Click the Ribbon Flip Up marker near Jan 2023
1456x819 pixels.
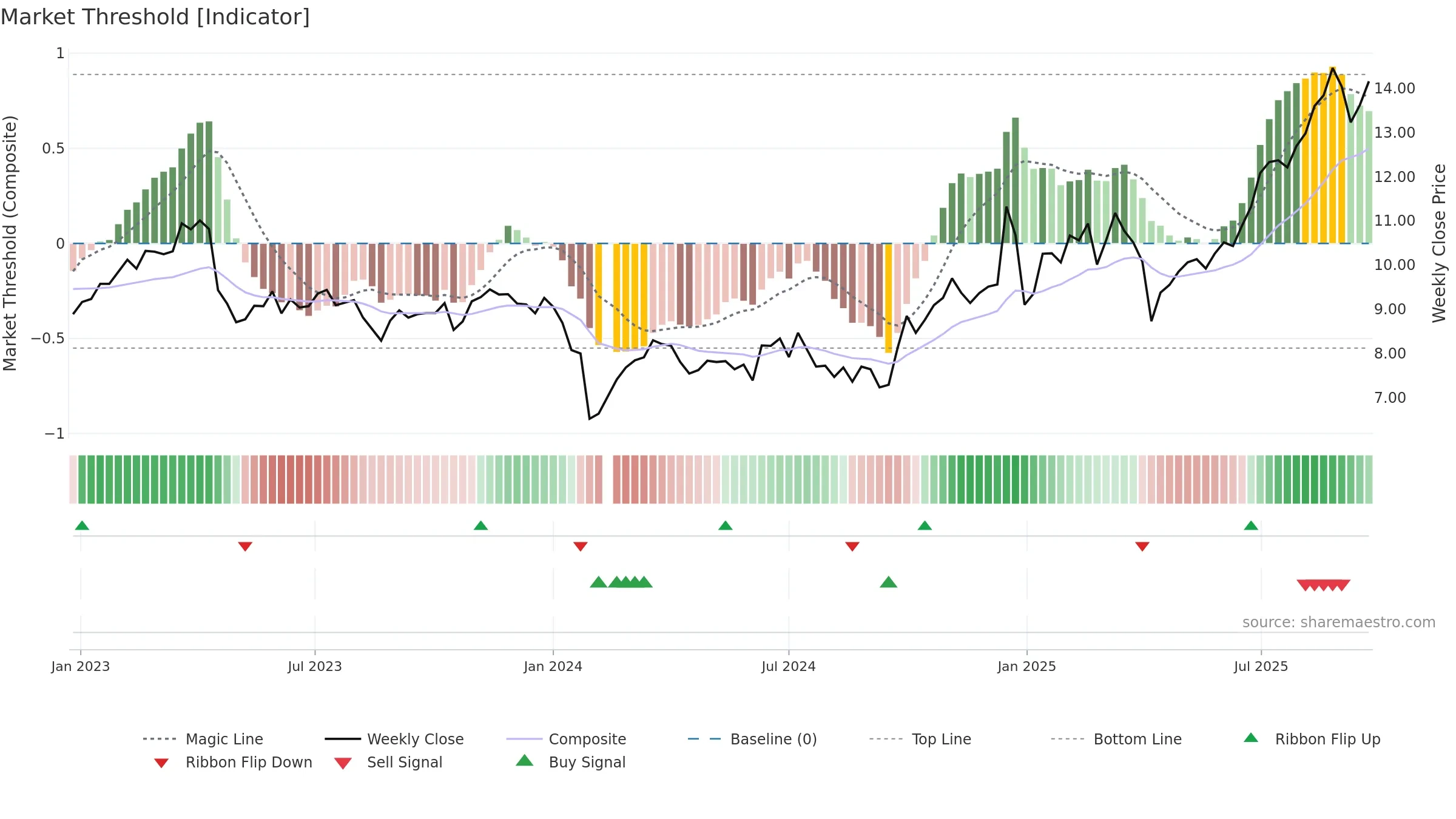click(x=82, y=525)
